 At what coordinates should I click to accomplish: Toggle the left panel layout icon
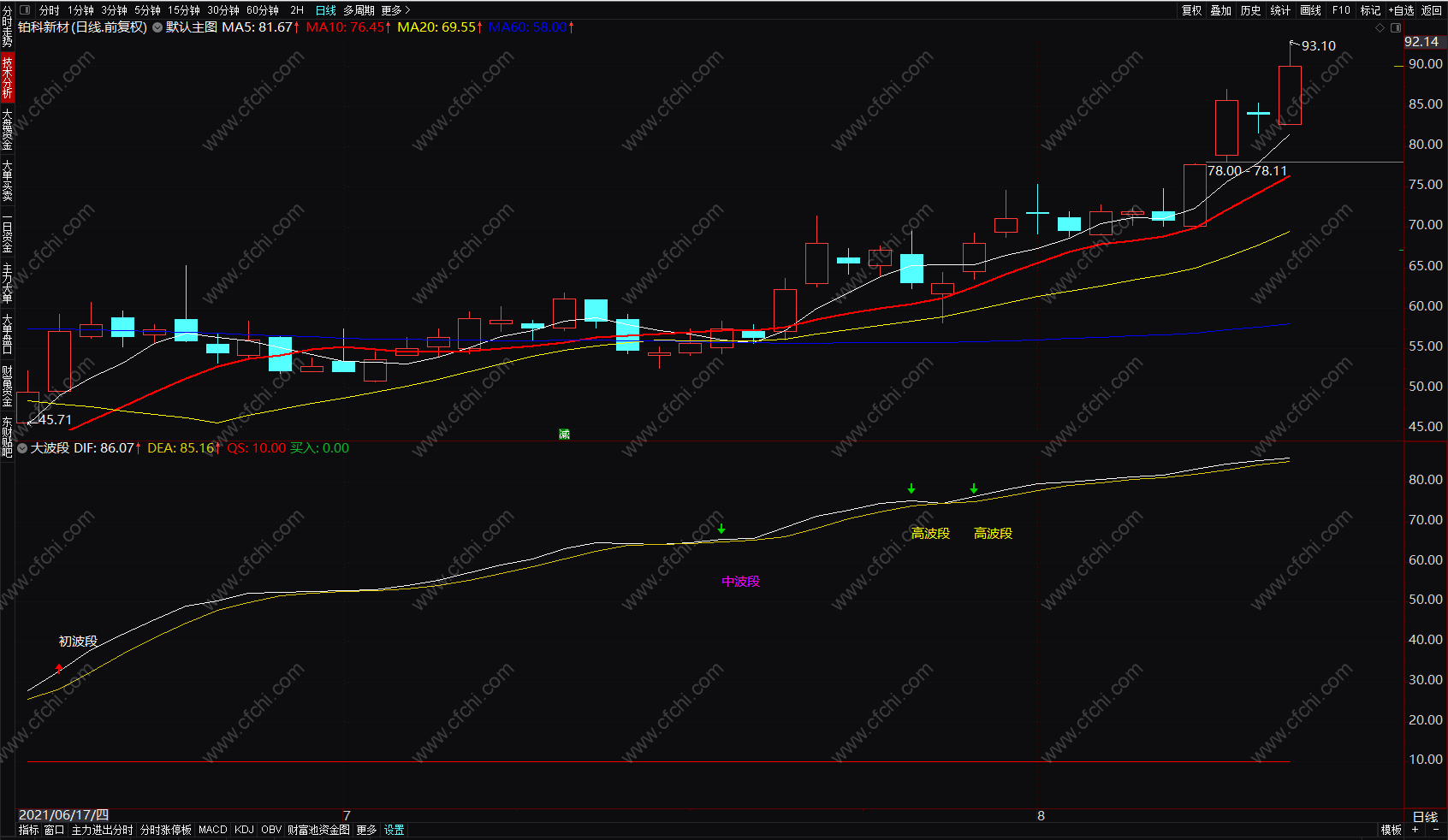[24, 10]
